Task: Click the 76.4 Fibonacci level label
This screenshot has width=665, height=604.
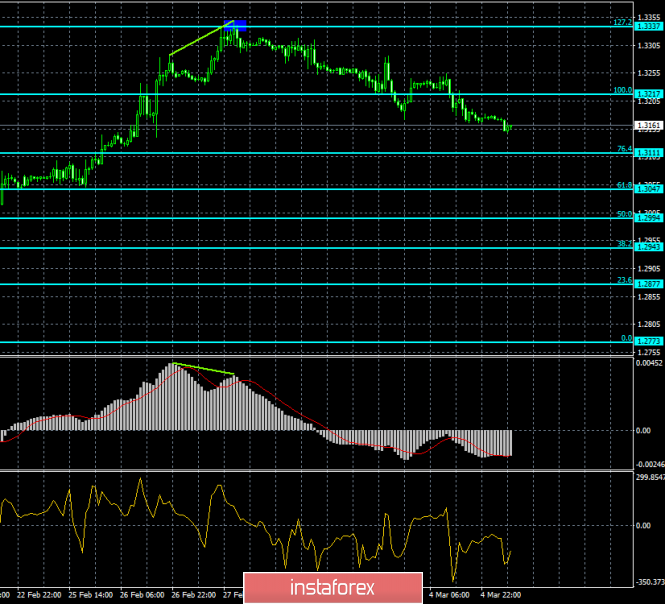Action: pos(624,149)
